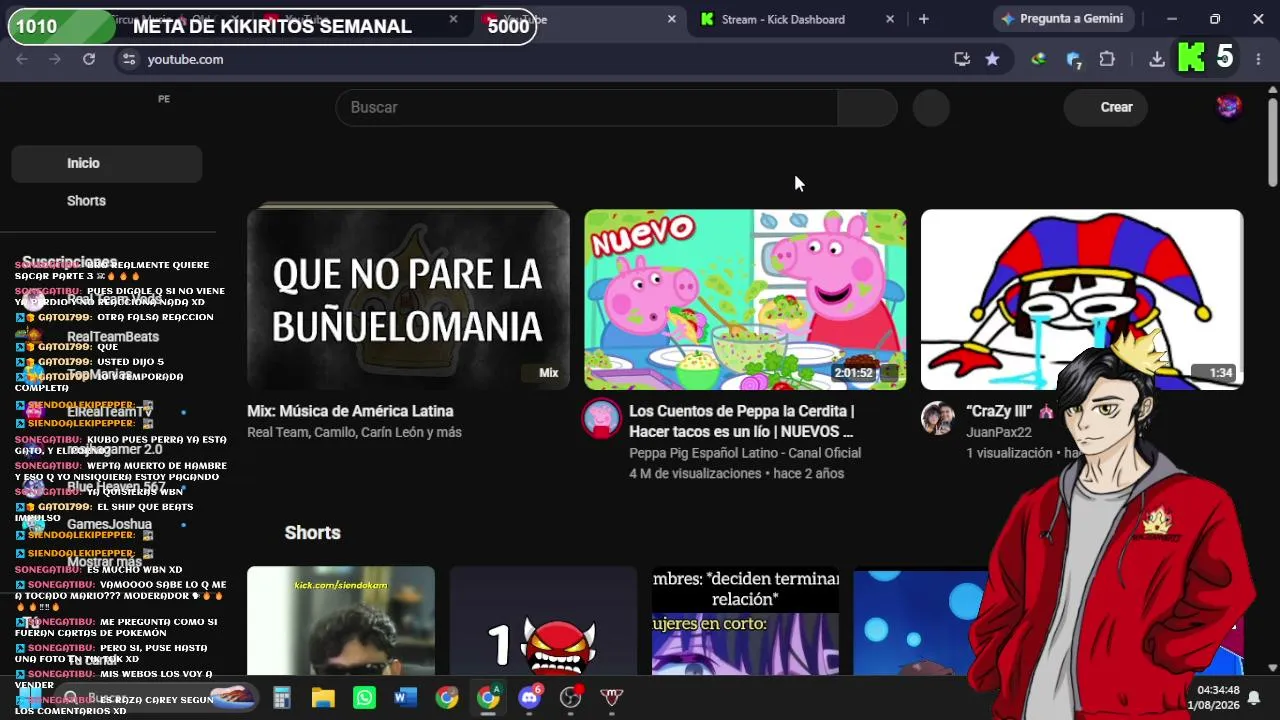1280x720 pixels.
Task: Open the Mix: Música de América Latina title
Action: tap(350, 411)
